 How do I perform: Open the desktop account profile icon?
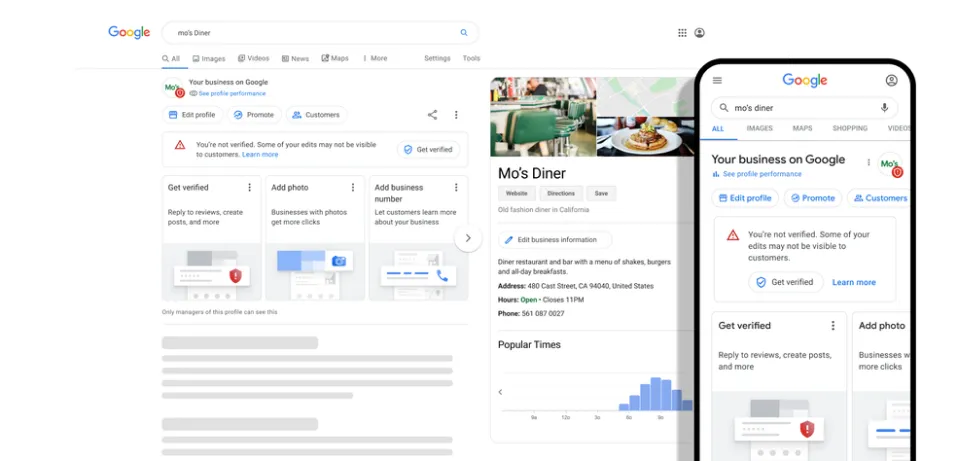(699, 33)
